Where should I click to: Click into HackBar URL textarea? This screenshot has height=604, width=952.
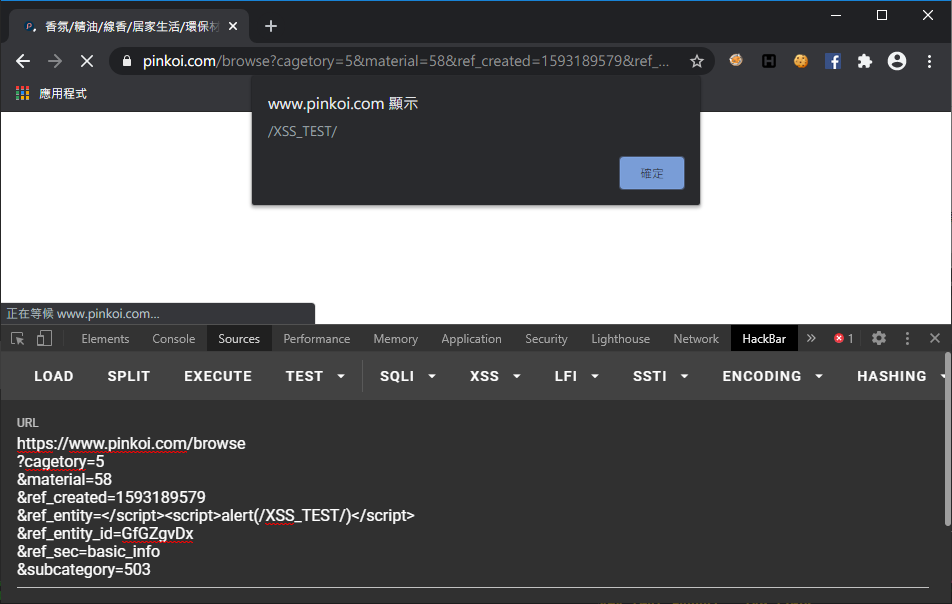(472, 506)
